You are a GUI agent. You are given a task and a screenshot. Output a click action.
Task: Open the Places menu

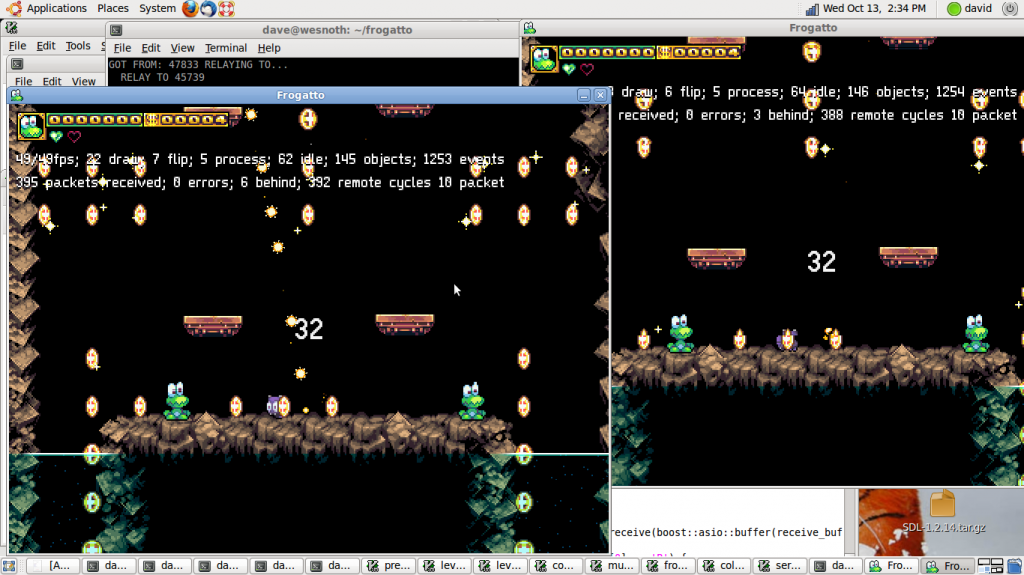tap(113, 8)
